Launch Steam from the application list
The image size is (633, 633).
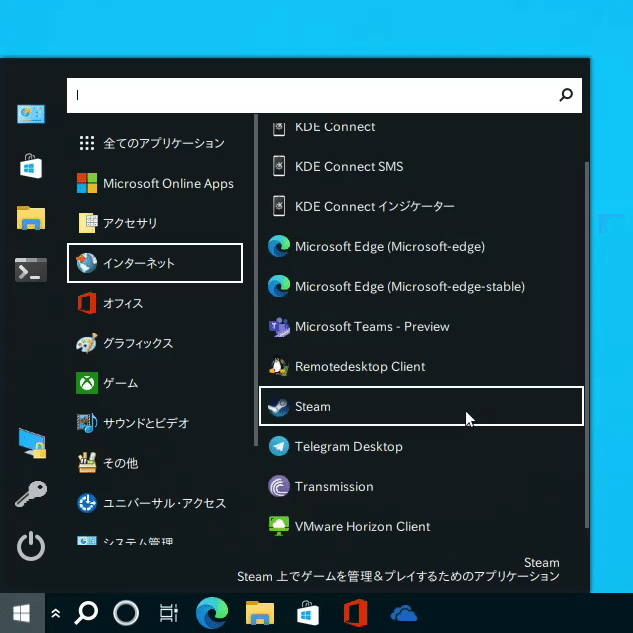coord(421,406)
